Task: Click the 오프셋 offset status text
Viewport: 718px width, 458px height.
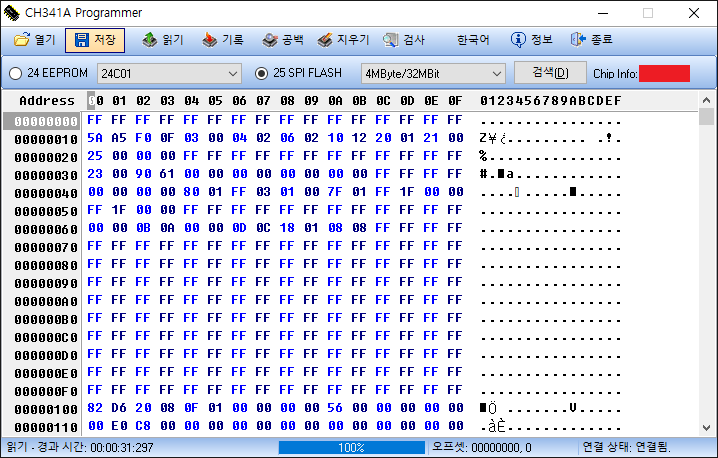Action: (x=482, y=447)
